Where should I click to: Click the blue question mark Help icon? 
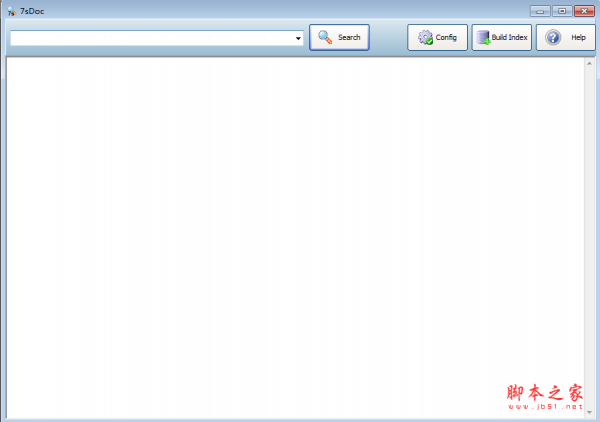tap(553, 38)
